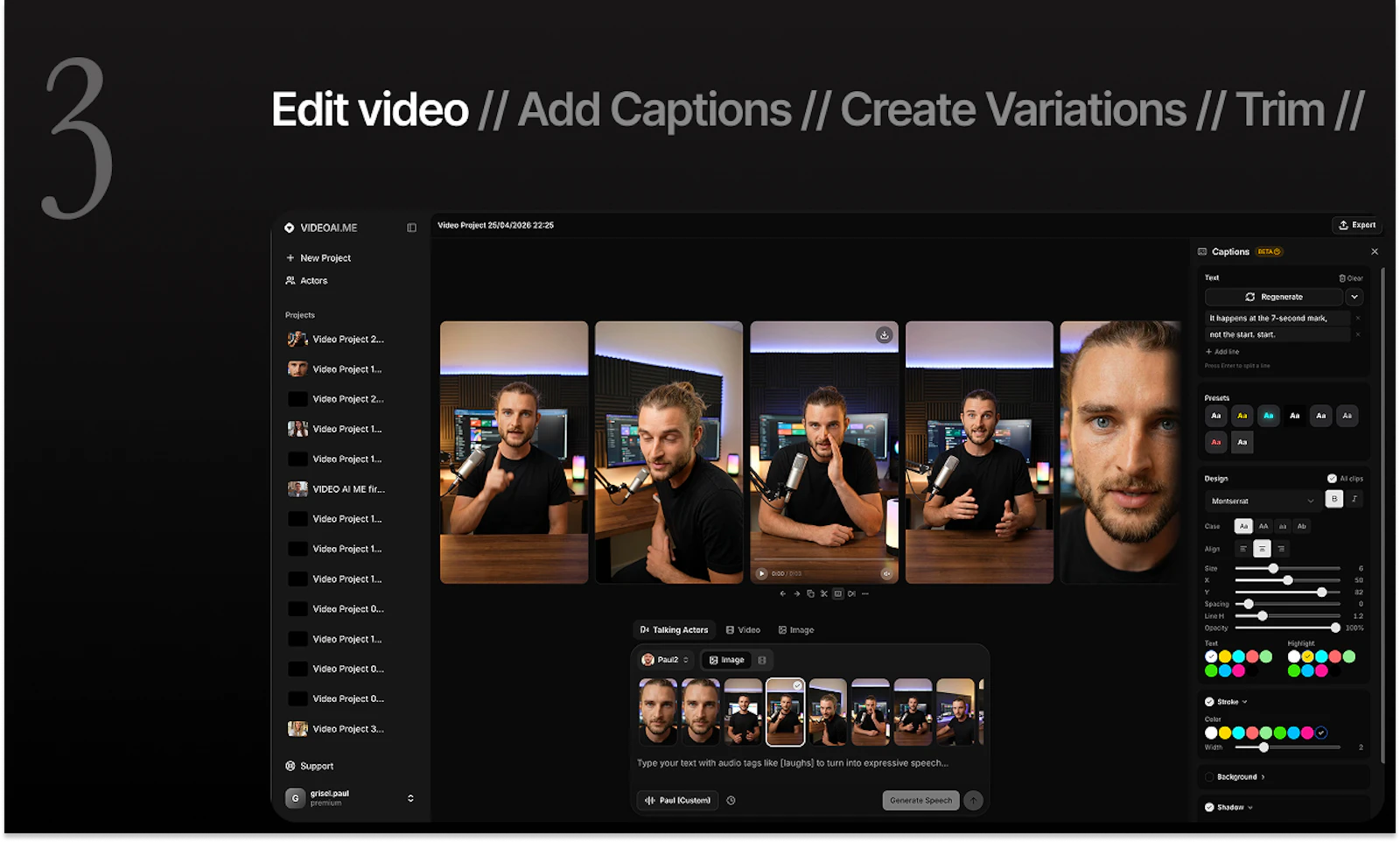This screenshot has width=1400, height=842.
Task: Switch to the Image tab
Action: click(x=796, y=629)
